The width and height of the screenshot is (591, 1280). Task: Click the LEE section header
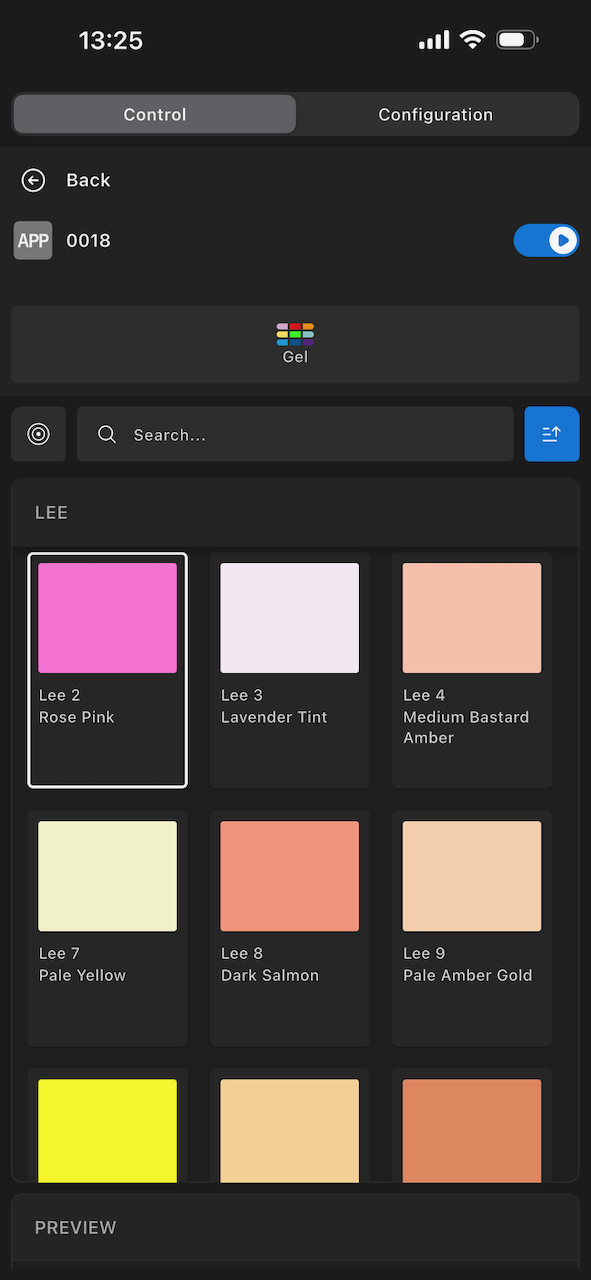point(295,513)
